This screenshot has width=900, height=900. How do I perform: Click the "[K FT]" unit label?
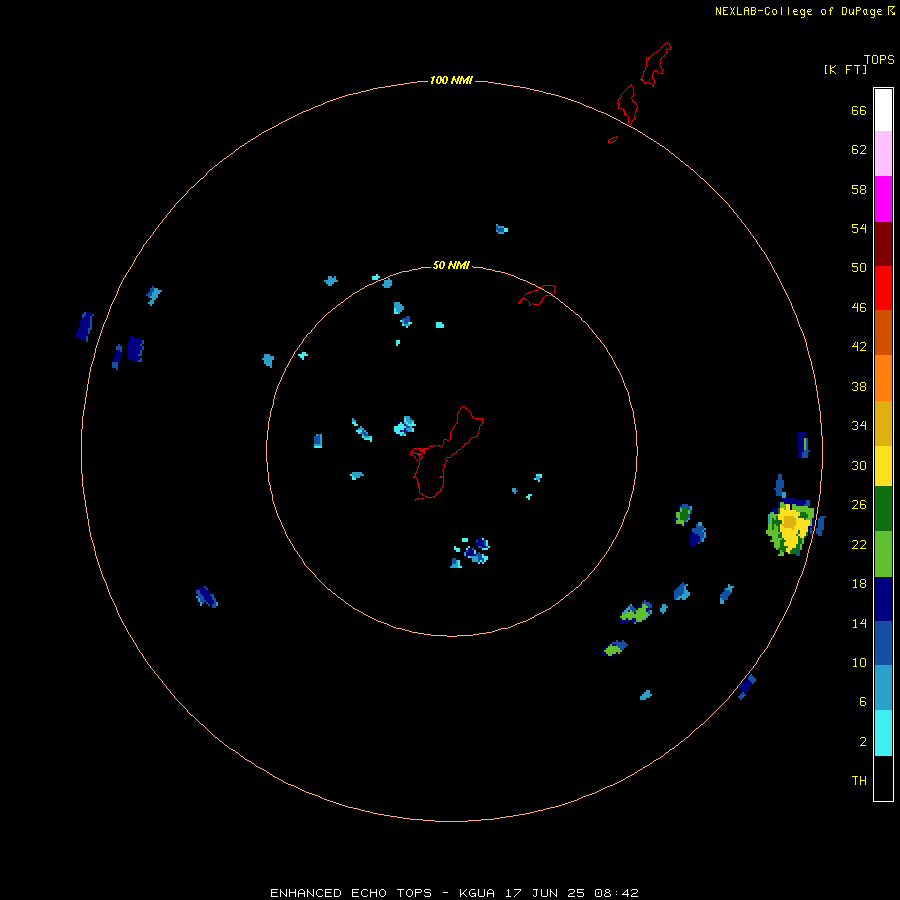(x=845, y=69)
